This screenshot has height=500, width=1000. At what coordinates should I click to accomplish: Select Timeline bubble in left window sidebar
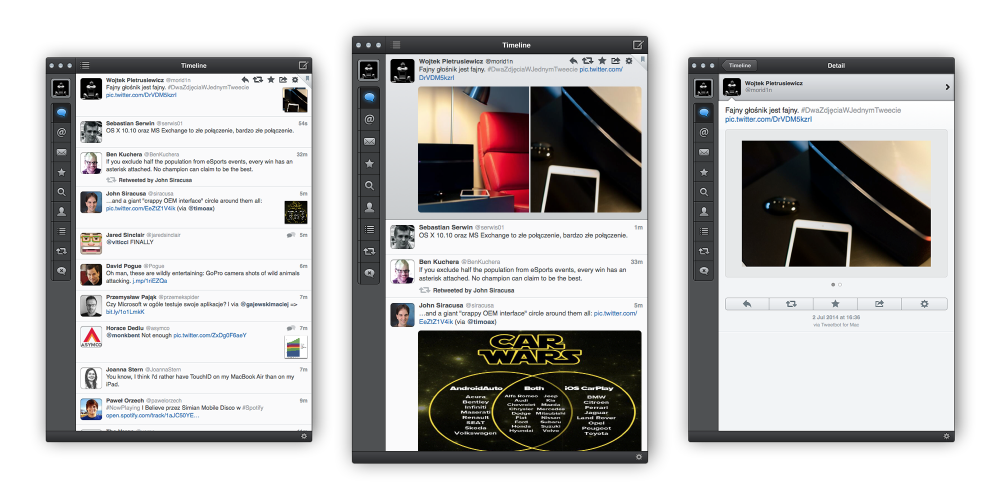click(x=61, y=112)
